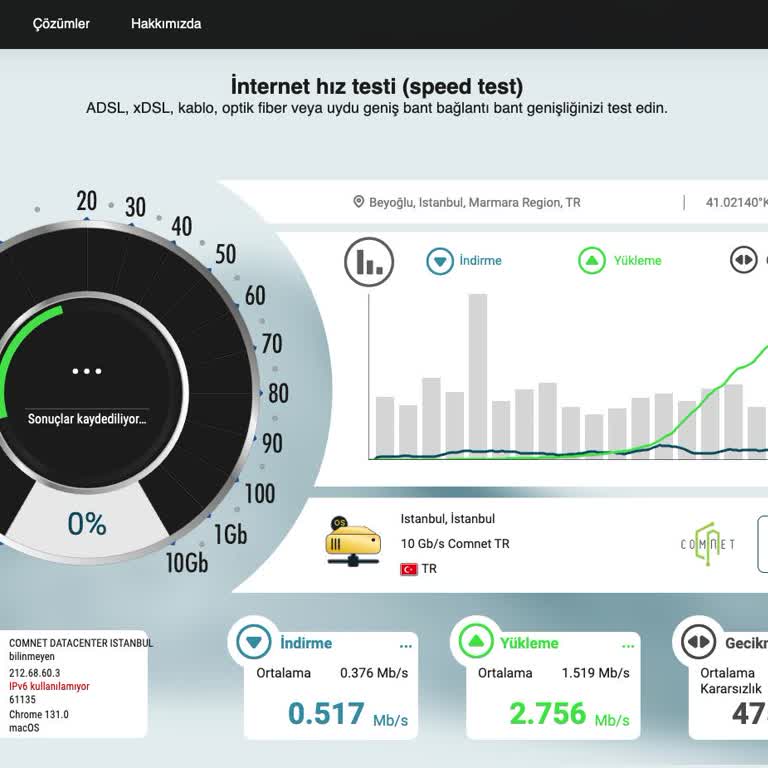Open the İndirme card three-dot menu
768x768 pixels.
coord(406,647)
